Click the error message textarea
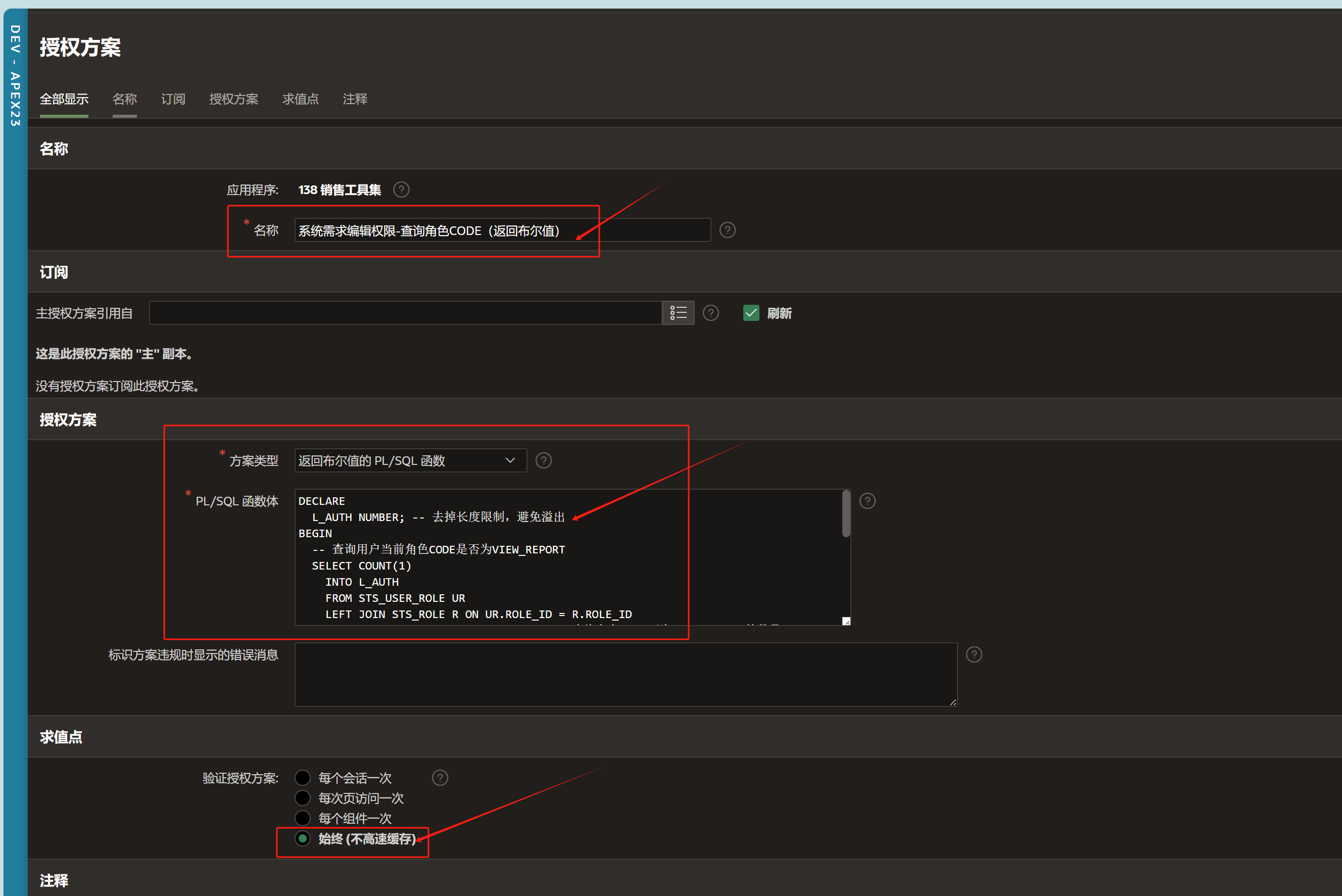Screen dimensions: 1342x896 tap(625, 674)
